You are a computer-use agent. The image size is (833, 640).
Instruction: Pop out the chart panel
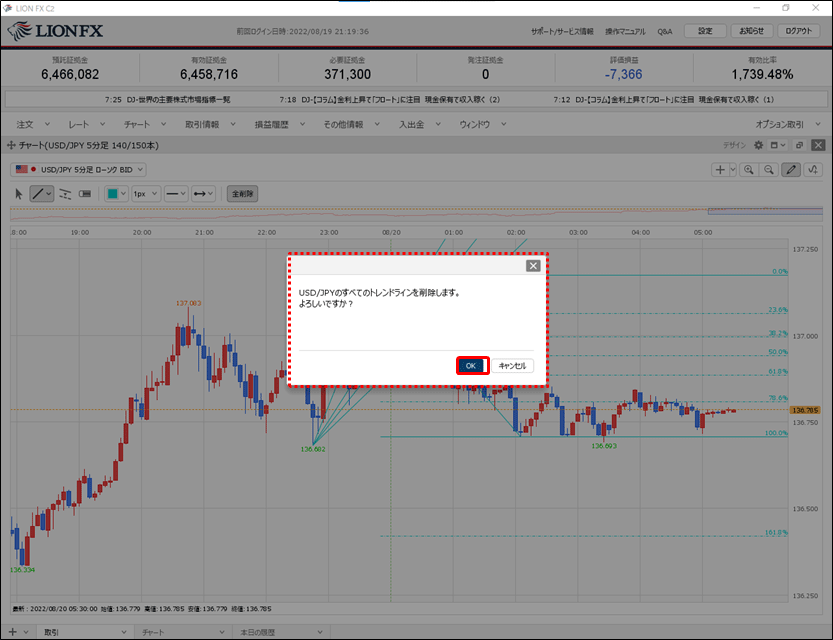coord(799,145)
